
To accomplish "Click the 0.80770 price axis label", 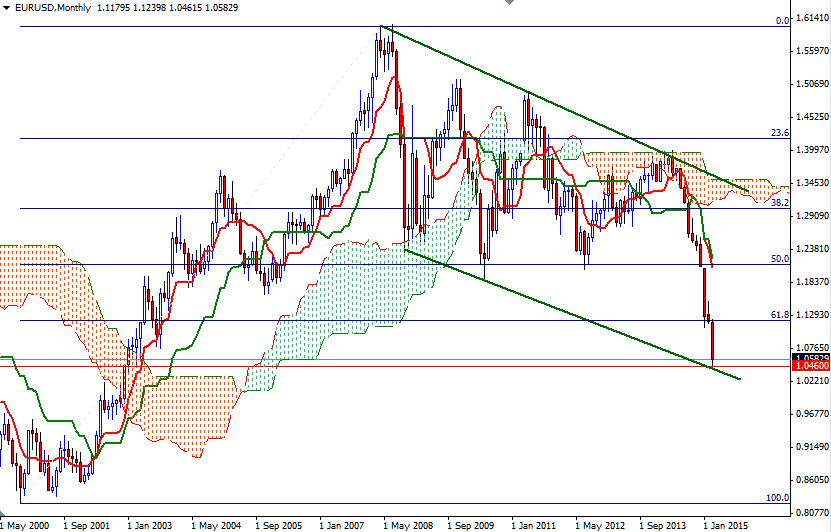I will point(812,512).
